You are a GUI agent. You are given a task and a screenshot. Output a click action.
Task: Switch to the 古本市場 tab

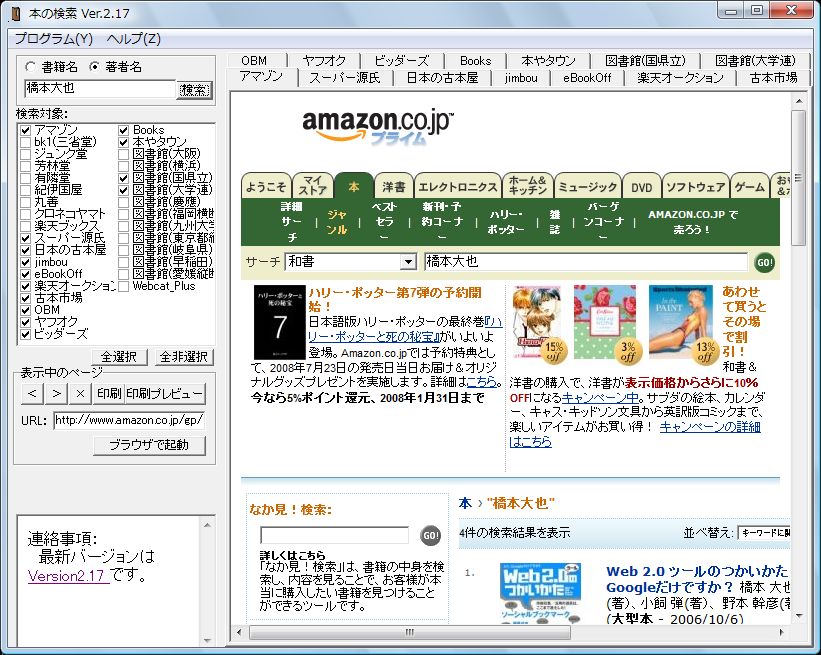click(773, 78)
